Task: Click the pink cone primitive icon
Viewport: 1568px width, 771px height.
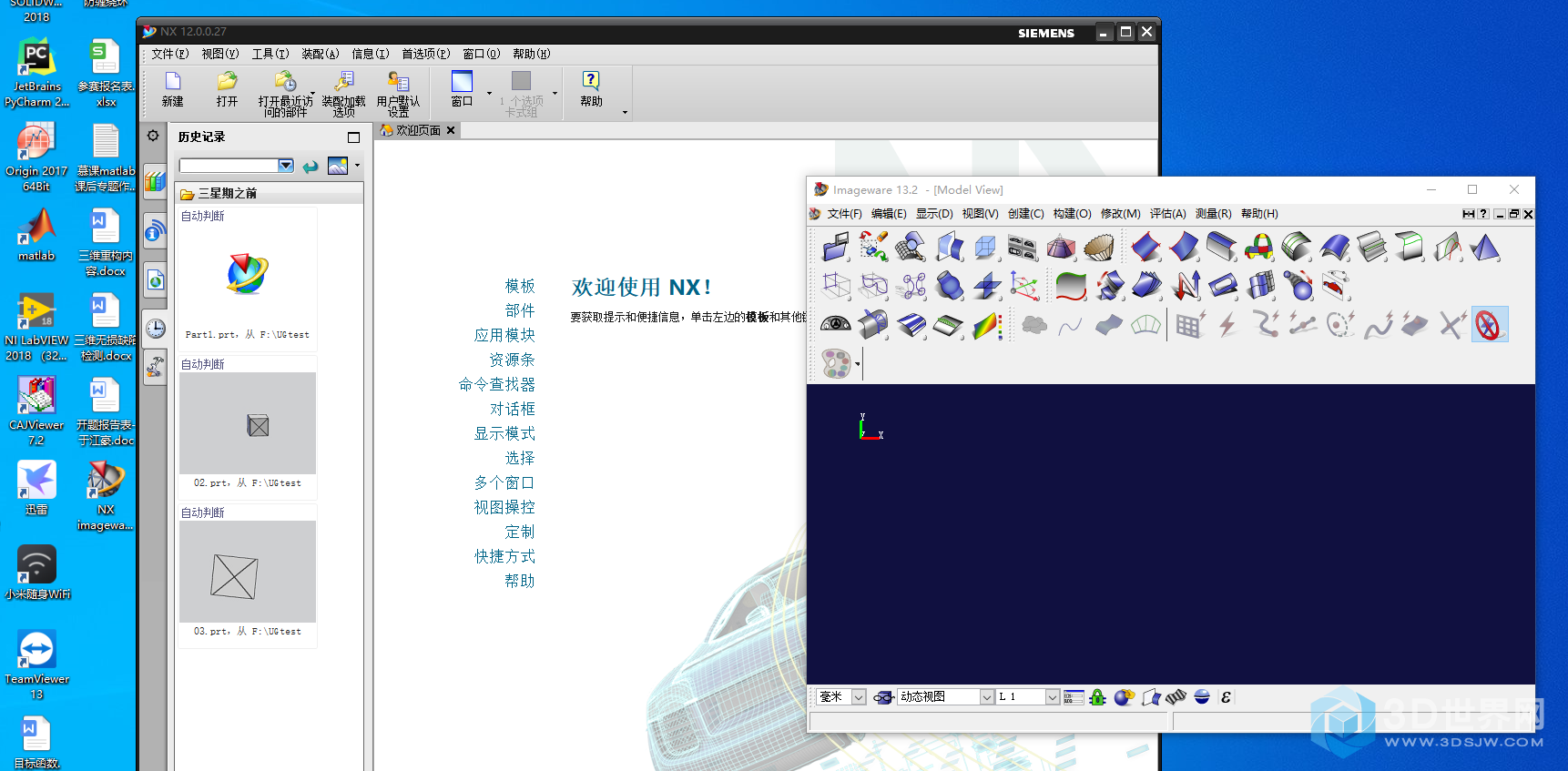Action: (1061, 247)
